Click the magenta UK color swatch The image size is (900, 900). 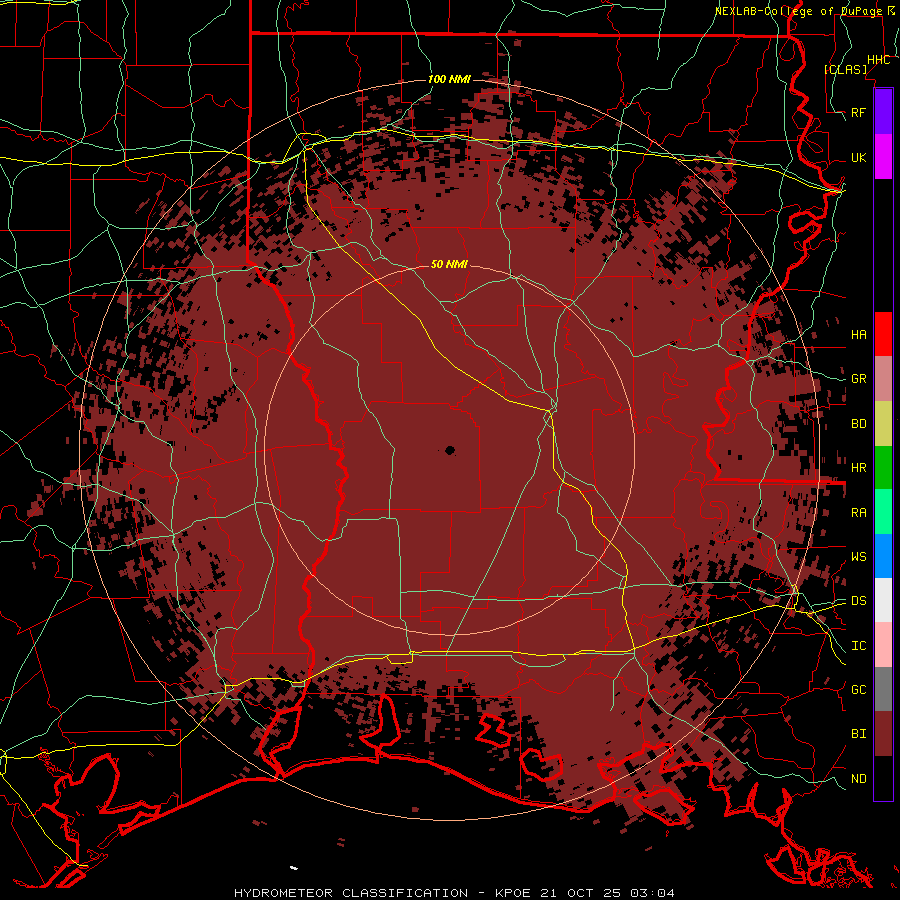coord(883,157)
